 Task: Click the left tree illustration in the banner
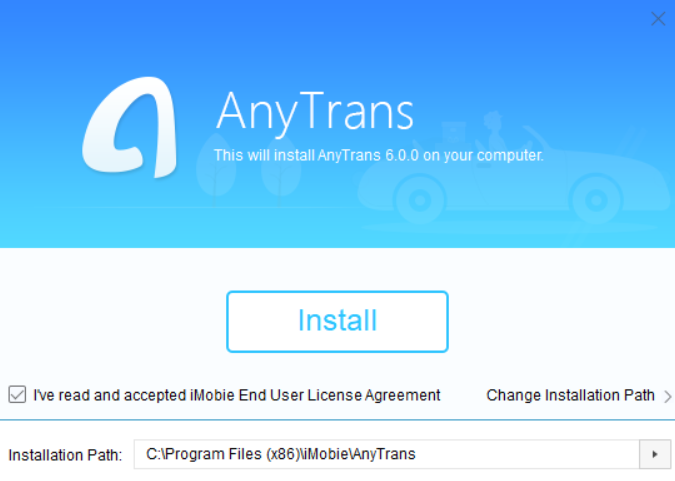(x=216, y=169)
